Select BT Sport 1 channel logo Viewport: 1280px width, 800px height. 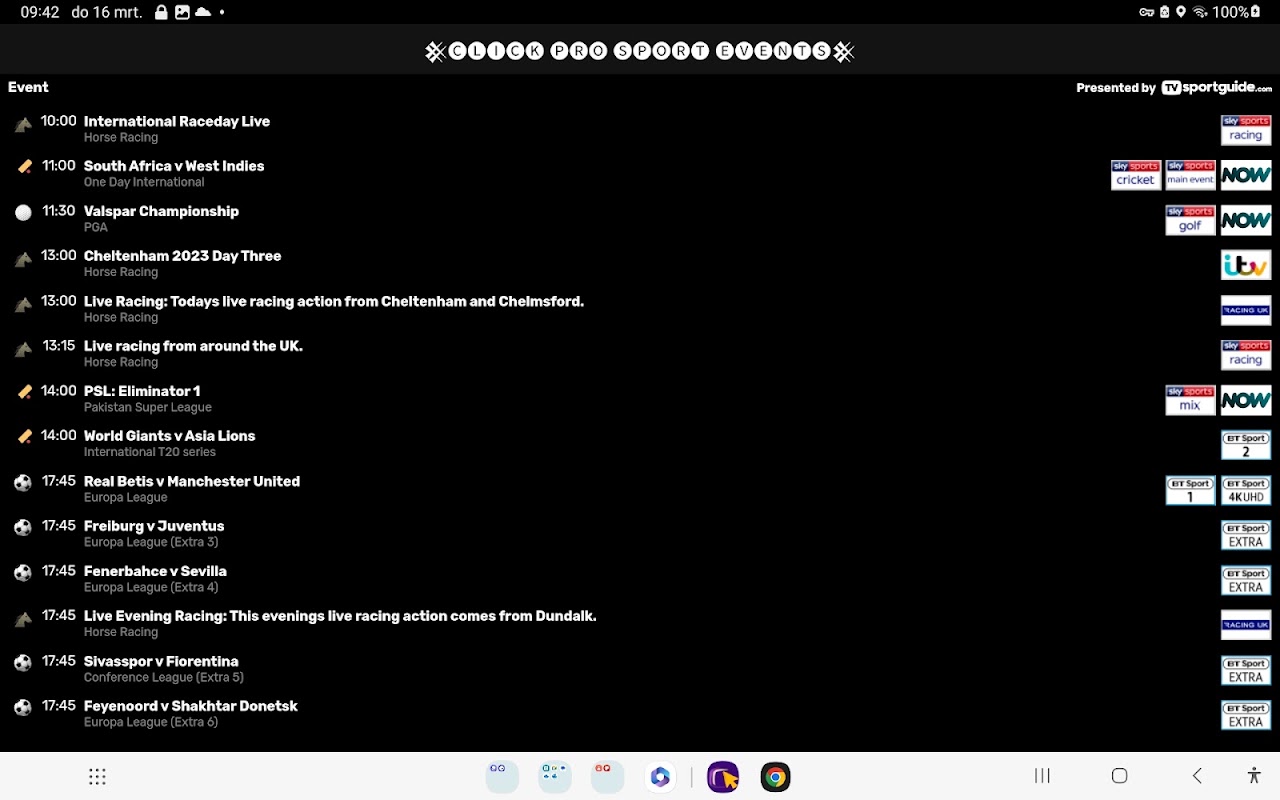1191,490
